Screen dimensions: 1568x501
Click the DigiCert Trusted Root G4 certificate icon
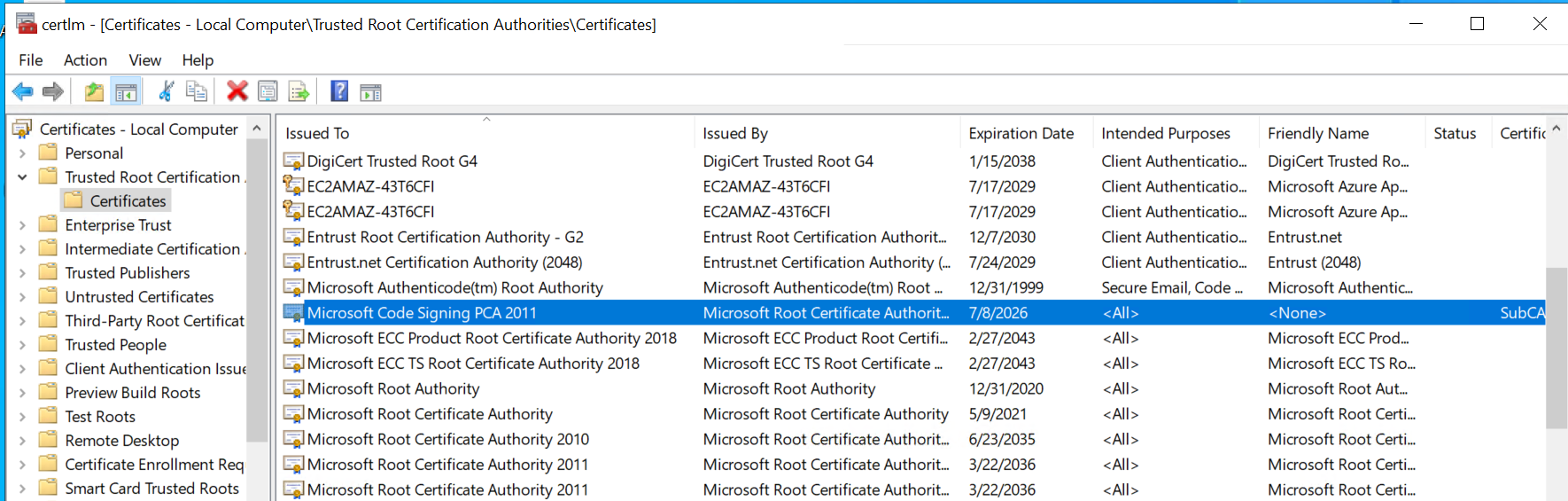(x=293, y=161)
